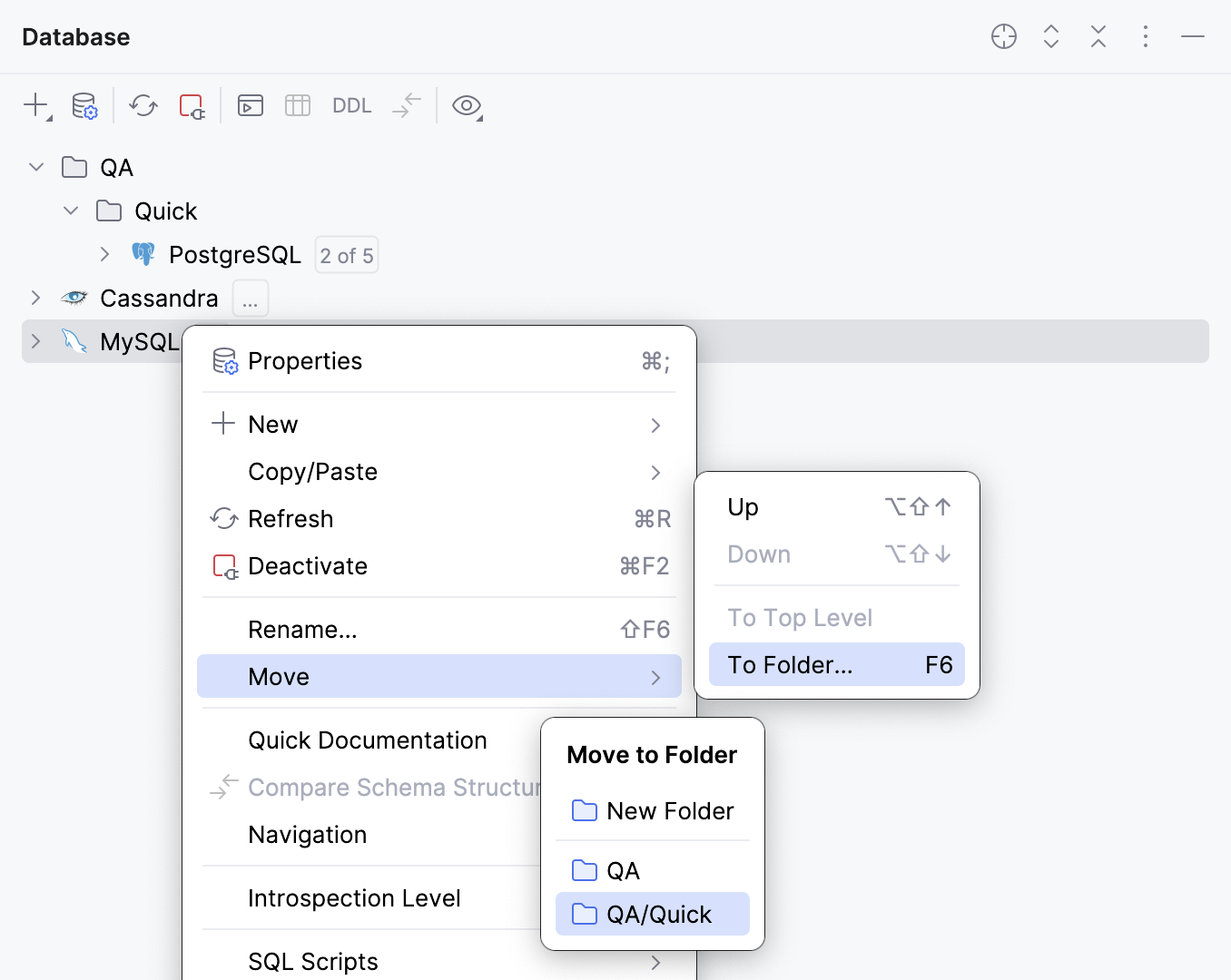Open the More options three-dot menu
This screenshot has width=1231, height=980.
coord(1146,36)
